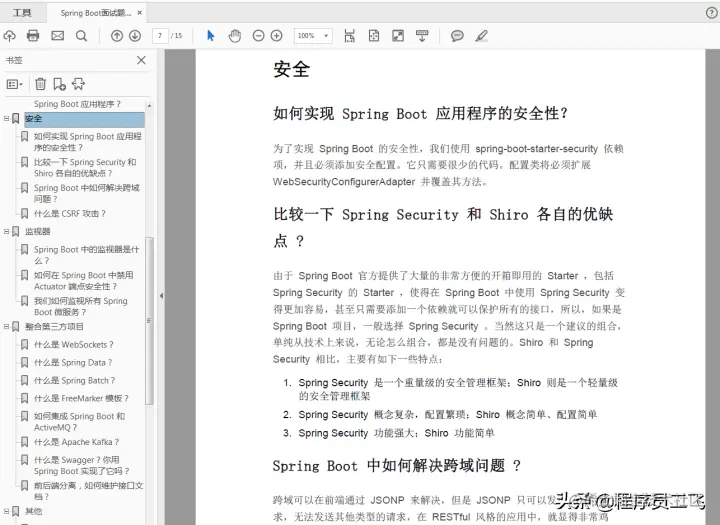
Task: Delete the selected bookmark with the trash icon
Action: pos(40,84)
